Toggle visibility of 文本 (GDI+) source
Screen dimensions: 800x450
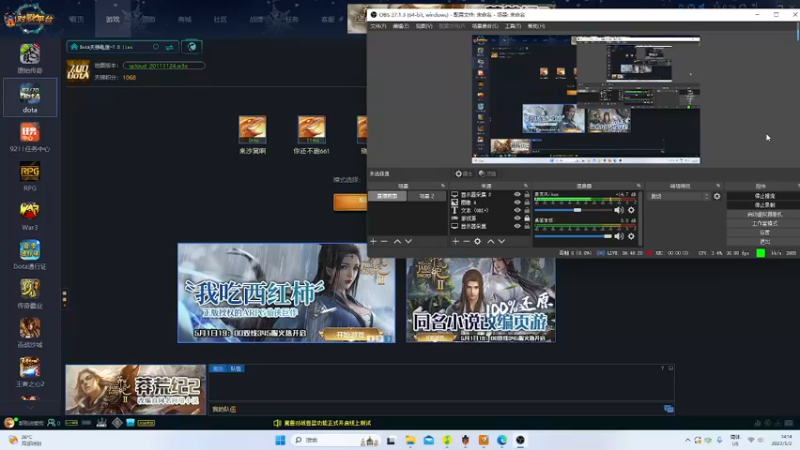517,210
